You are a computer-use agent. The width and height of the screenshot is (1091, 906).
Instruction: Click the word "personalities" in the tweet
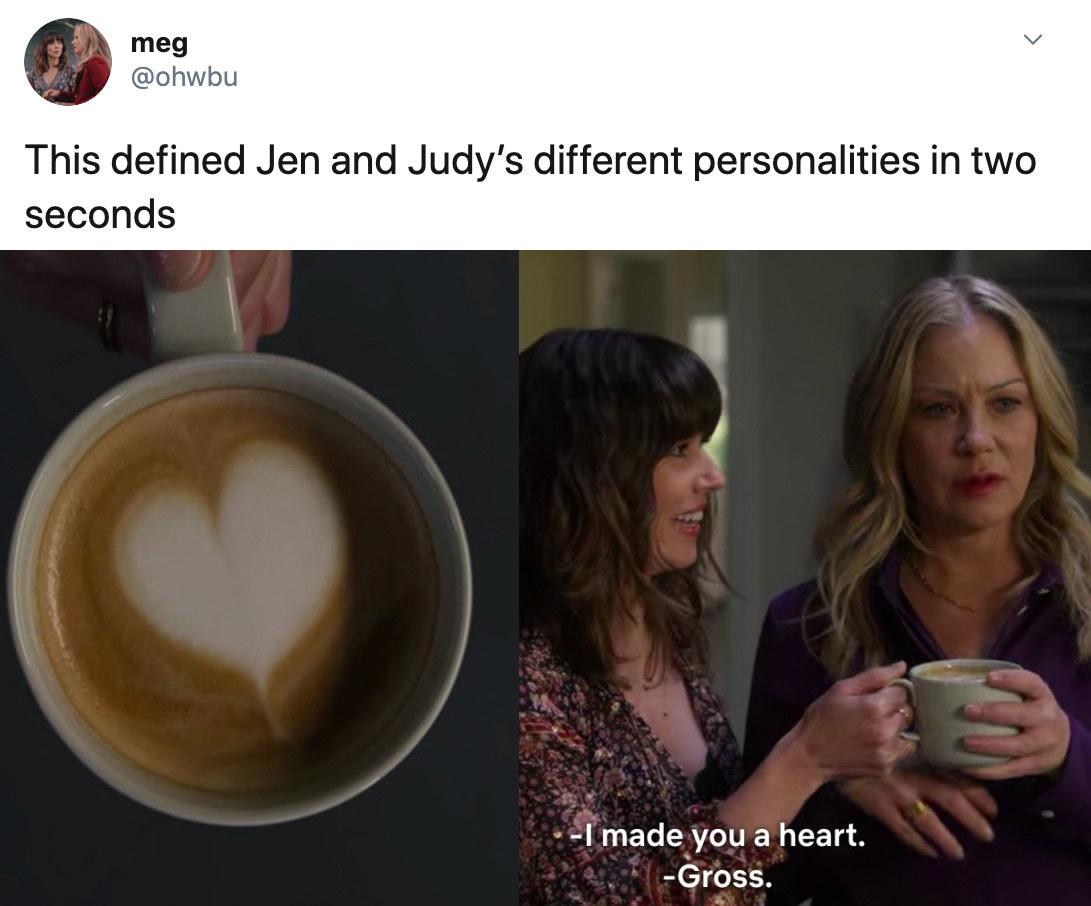click(806, 161)
